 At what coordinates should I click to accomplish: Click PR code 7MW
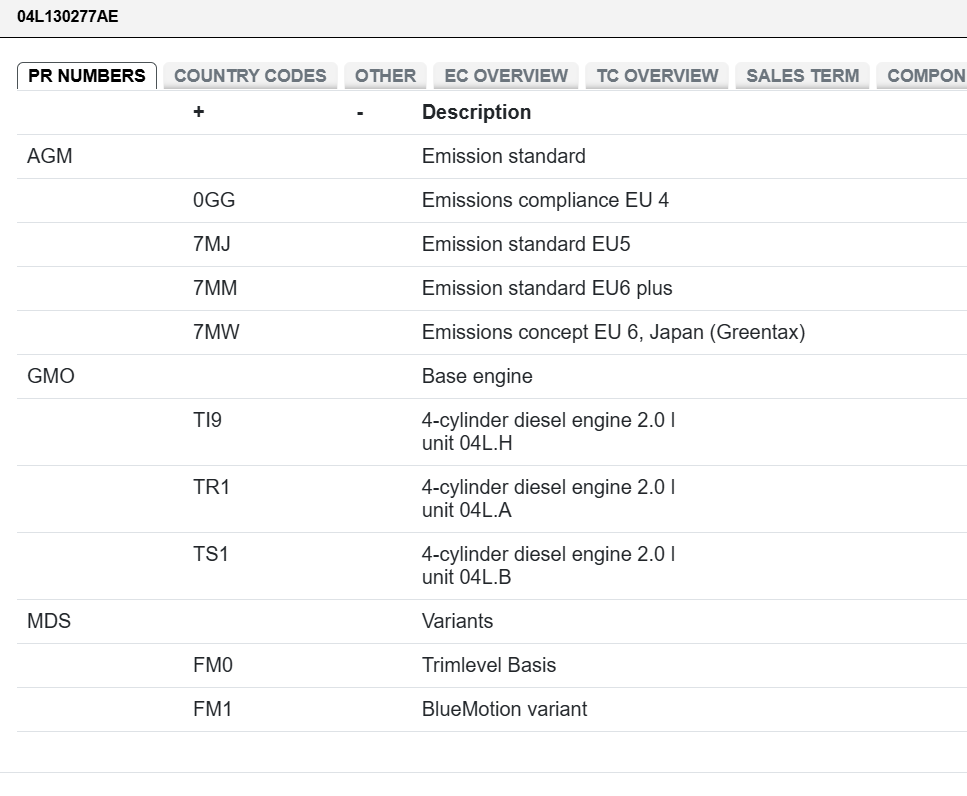216,332
